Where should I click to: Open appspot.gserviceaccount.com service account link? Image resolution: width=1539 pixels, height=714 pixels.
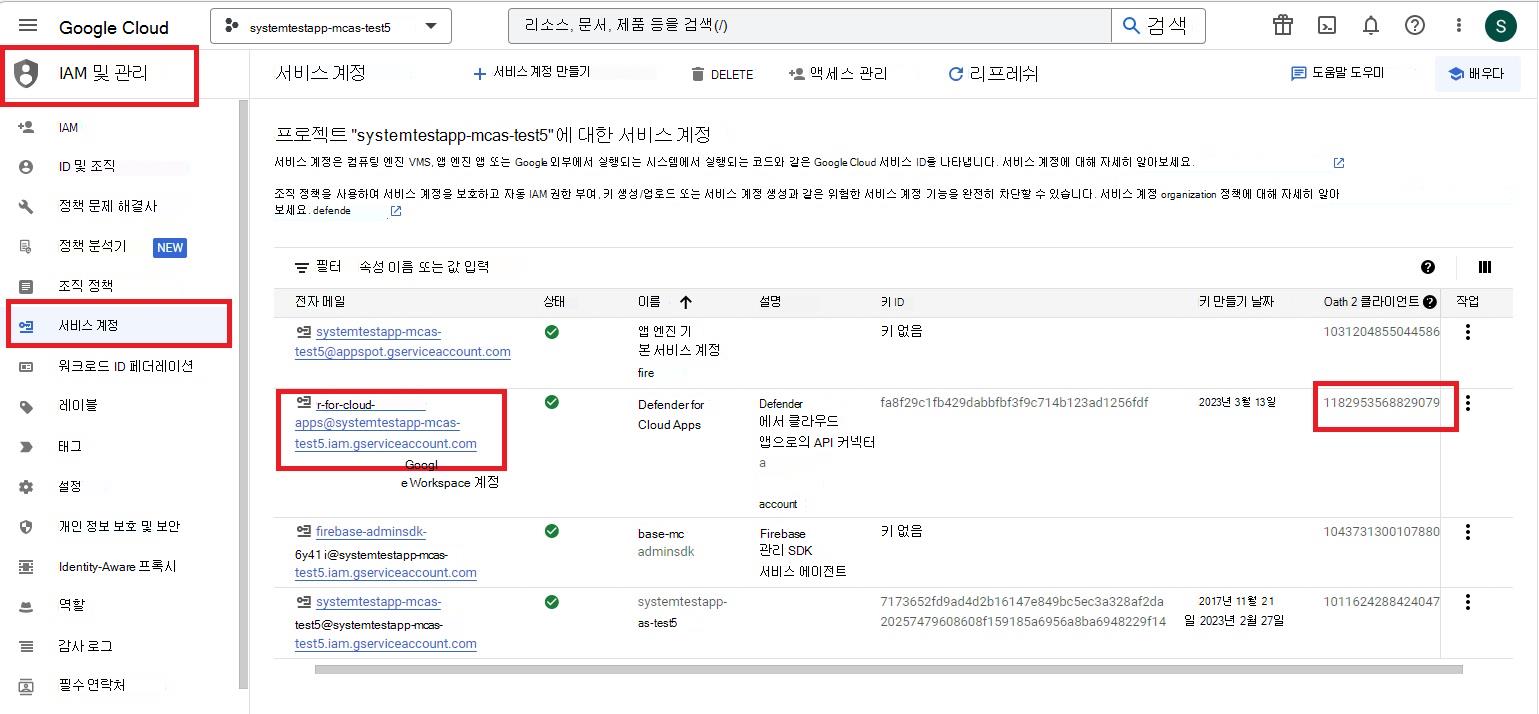tap(403, 342)
